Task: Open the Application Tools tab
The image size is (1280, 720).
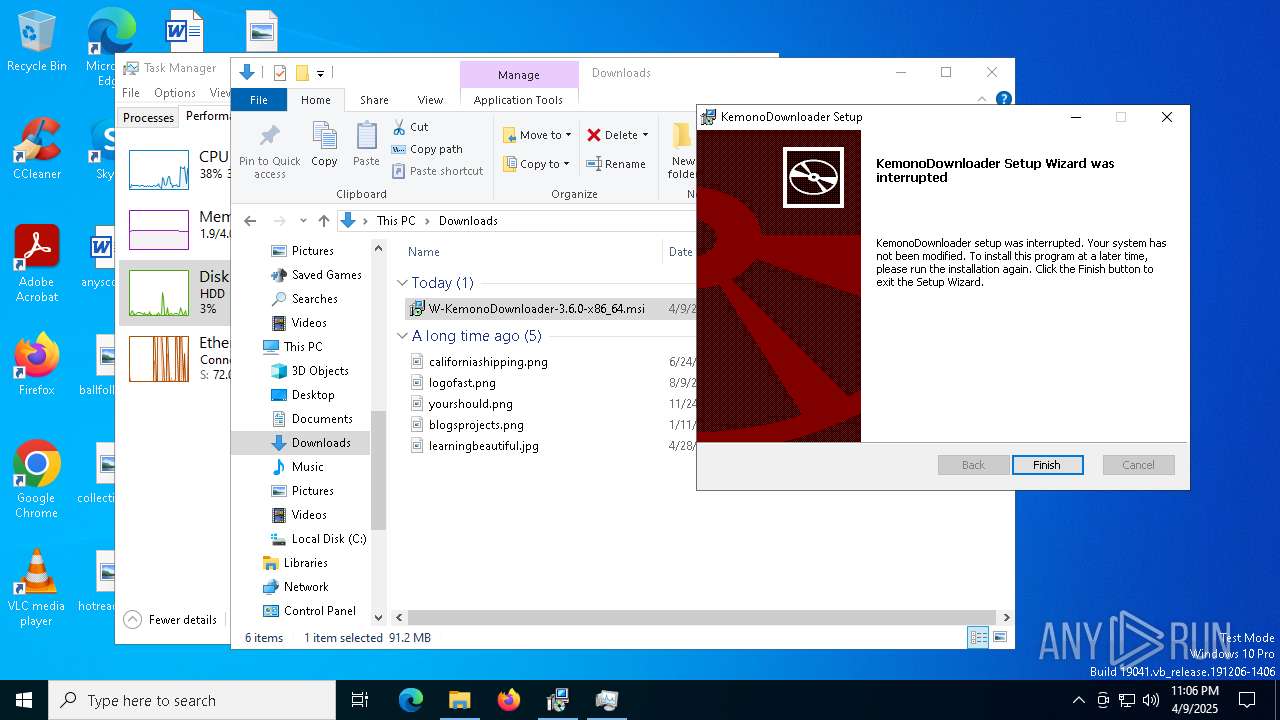Action: tap(518, 100)
